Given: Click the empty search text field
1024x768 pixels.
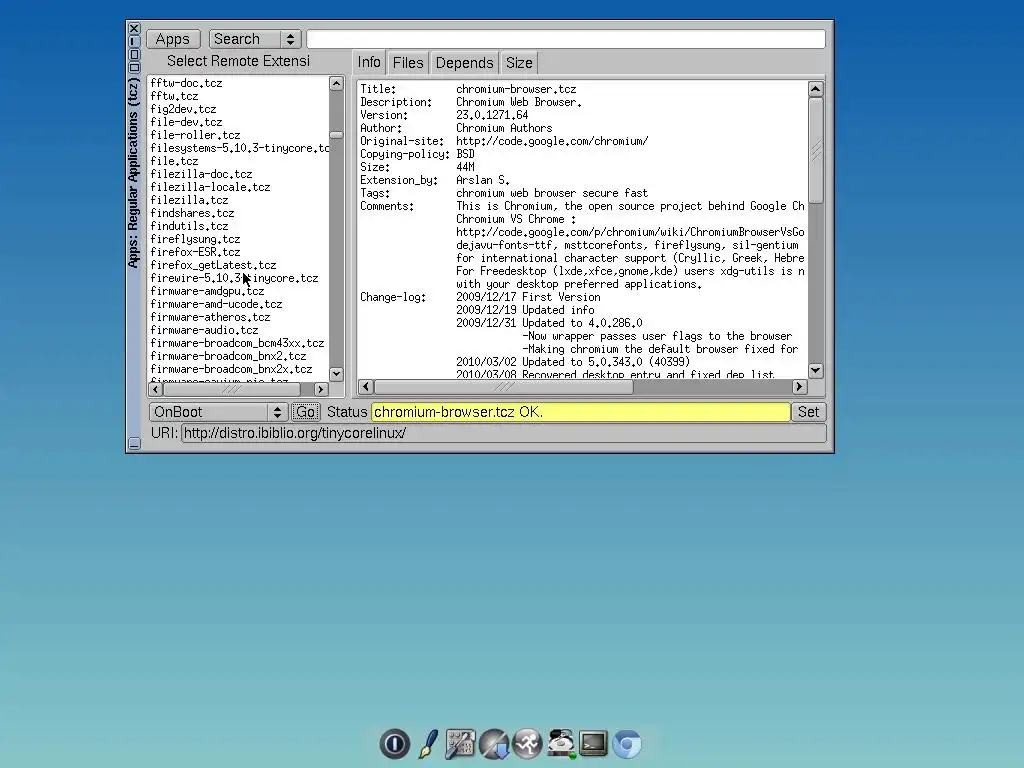Looking at the screenshot, I should pos(566,39).
